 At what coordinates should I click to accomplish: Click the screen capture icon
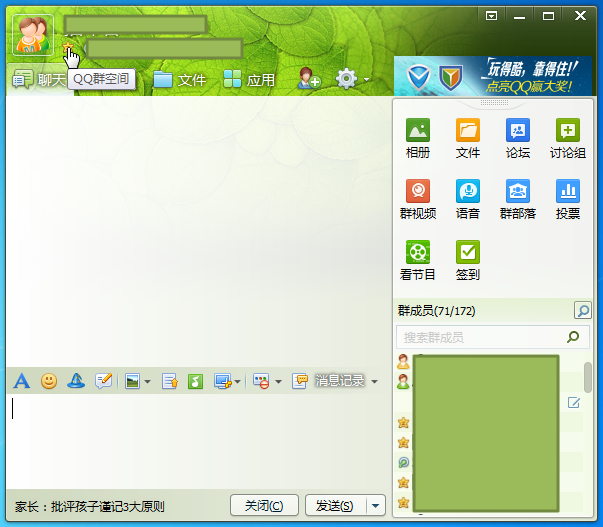(223, 382)
